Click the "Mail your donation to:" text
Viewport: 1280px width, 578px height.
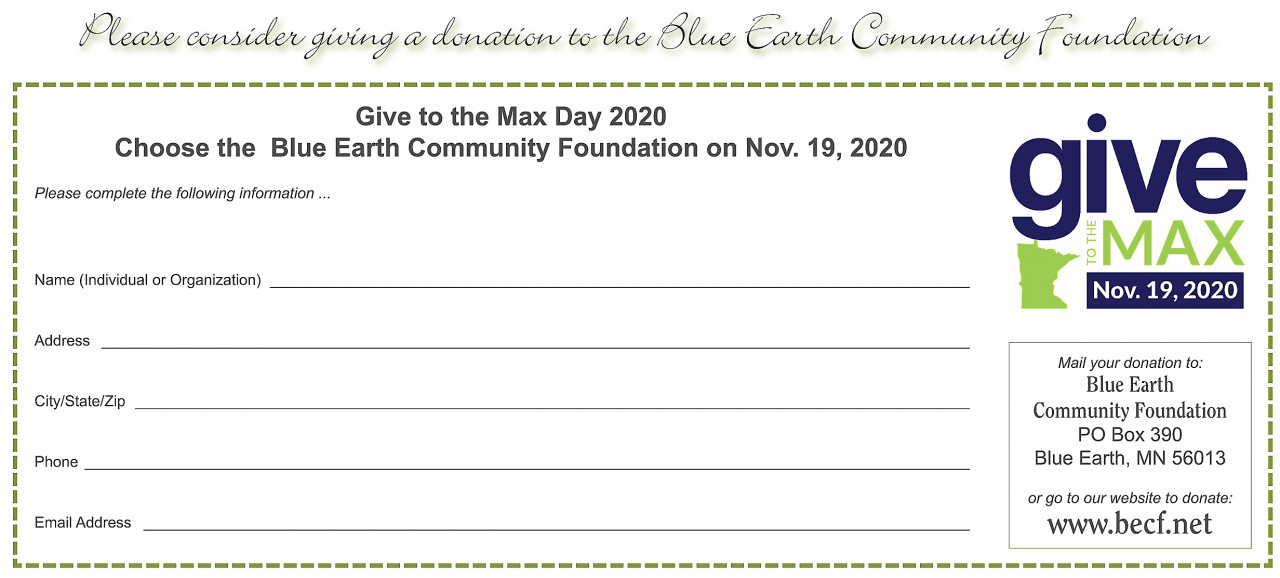(1130, 363)
